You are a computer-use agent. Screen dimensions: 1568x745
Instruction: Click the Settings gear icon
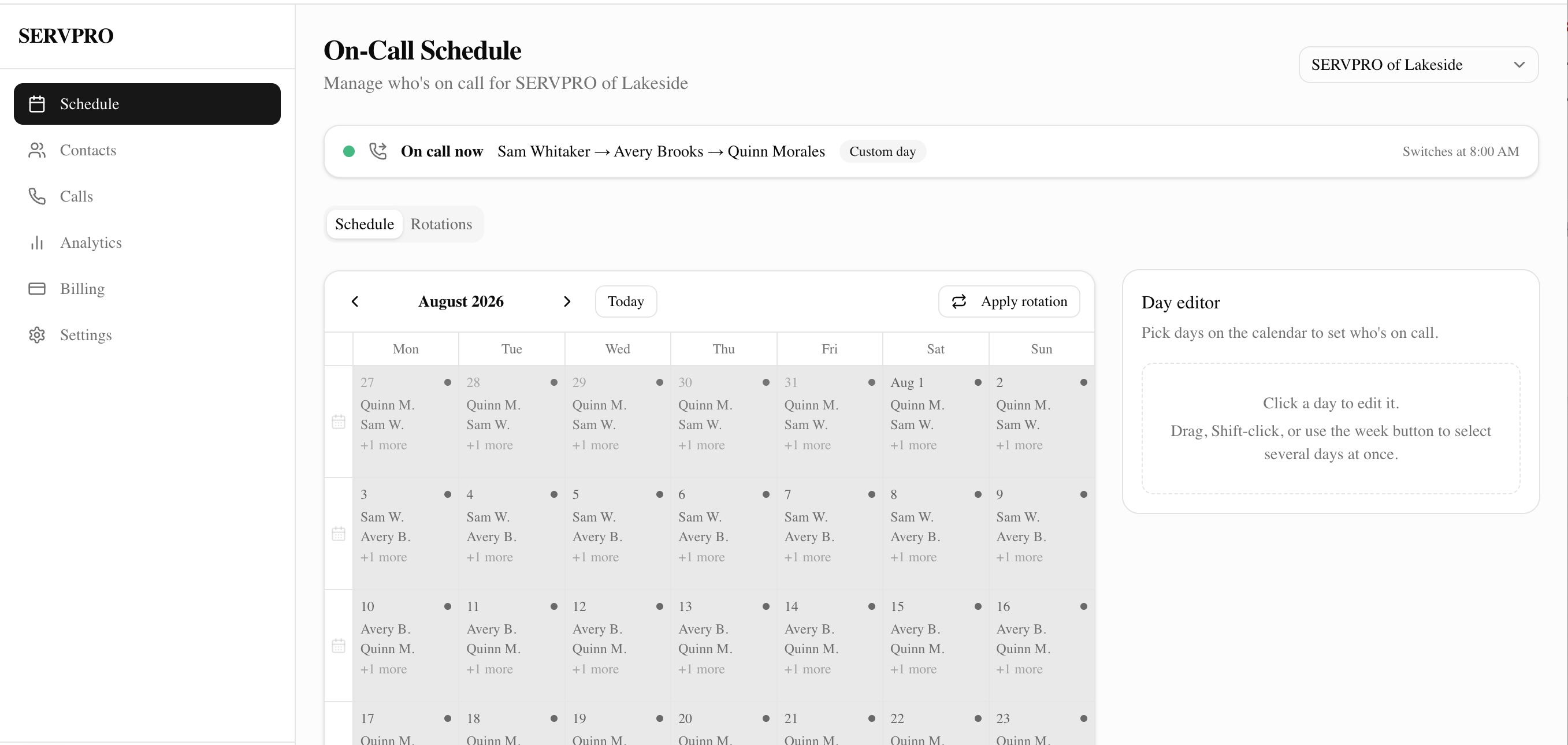click(x=37, y=335)
